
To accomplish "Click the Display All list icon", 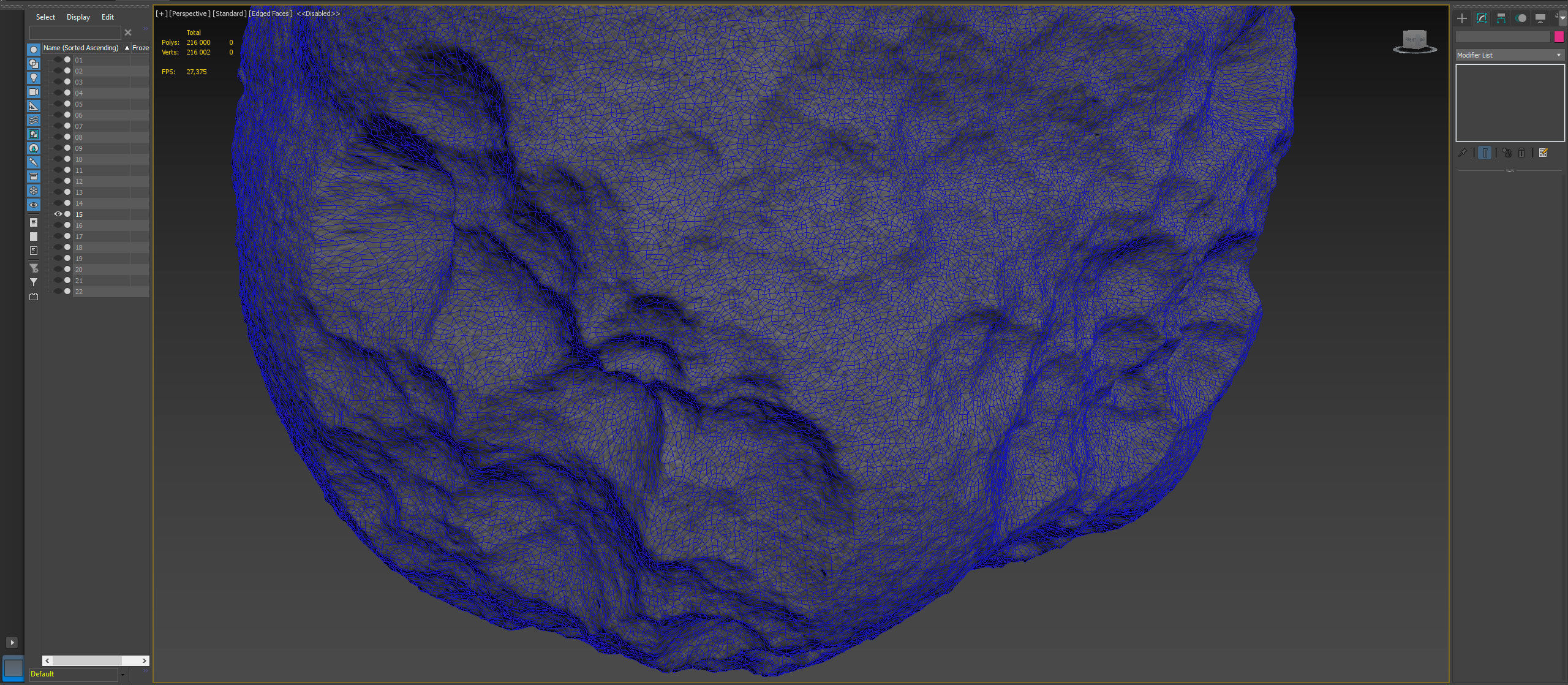I will pyautogui.click(x=34, y=222).
